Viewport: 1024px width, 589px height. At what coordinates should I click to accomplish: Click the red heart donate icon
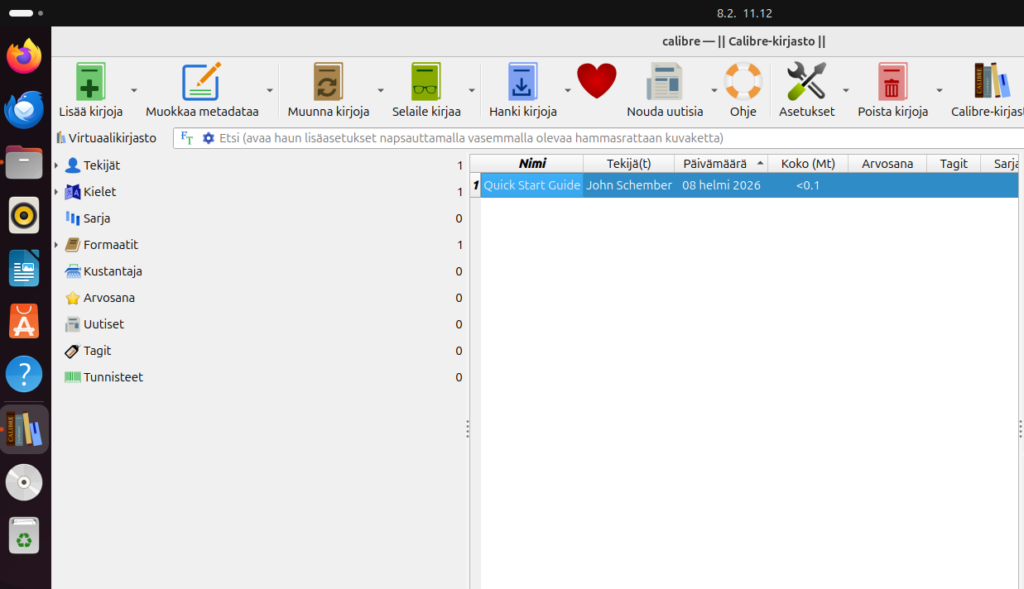(596, 81)
